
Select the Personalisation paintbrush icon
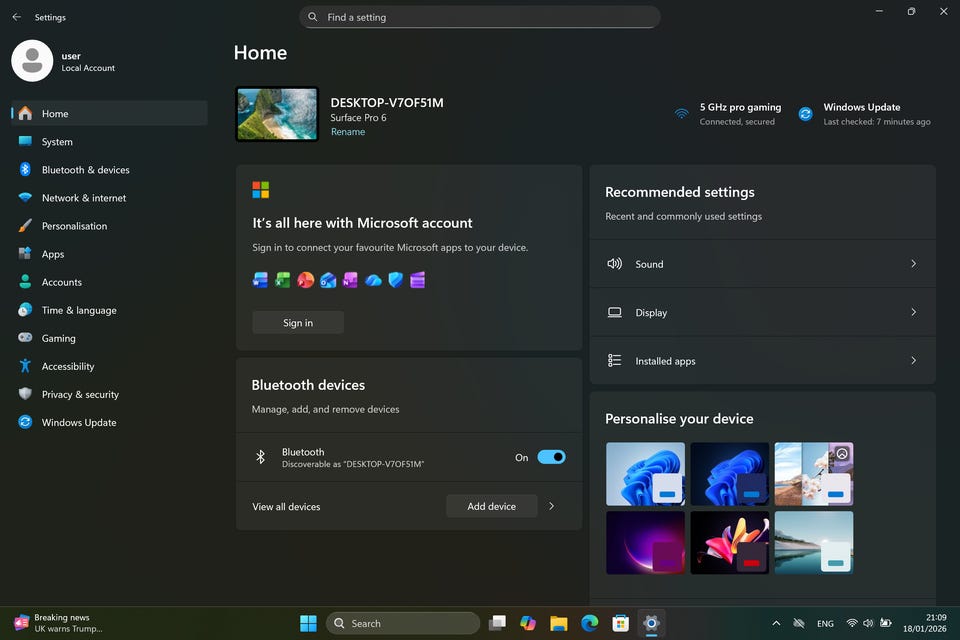(x=25, y=226)
